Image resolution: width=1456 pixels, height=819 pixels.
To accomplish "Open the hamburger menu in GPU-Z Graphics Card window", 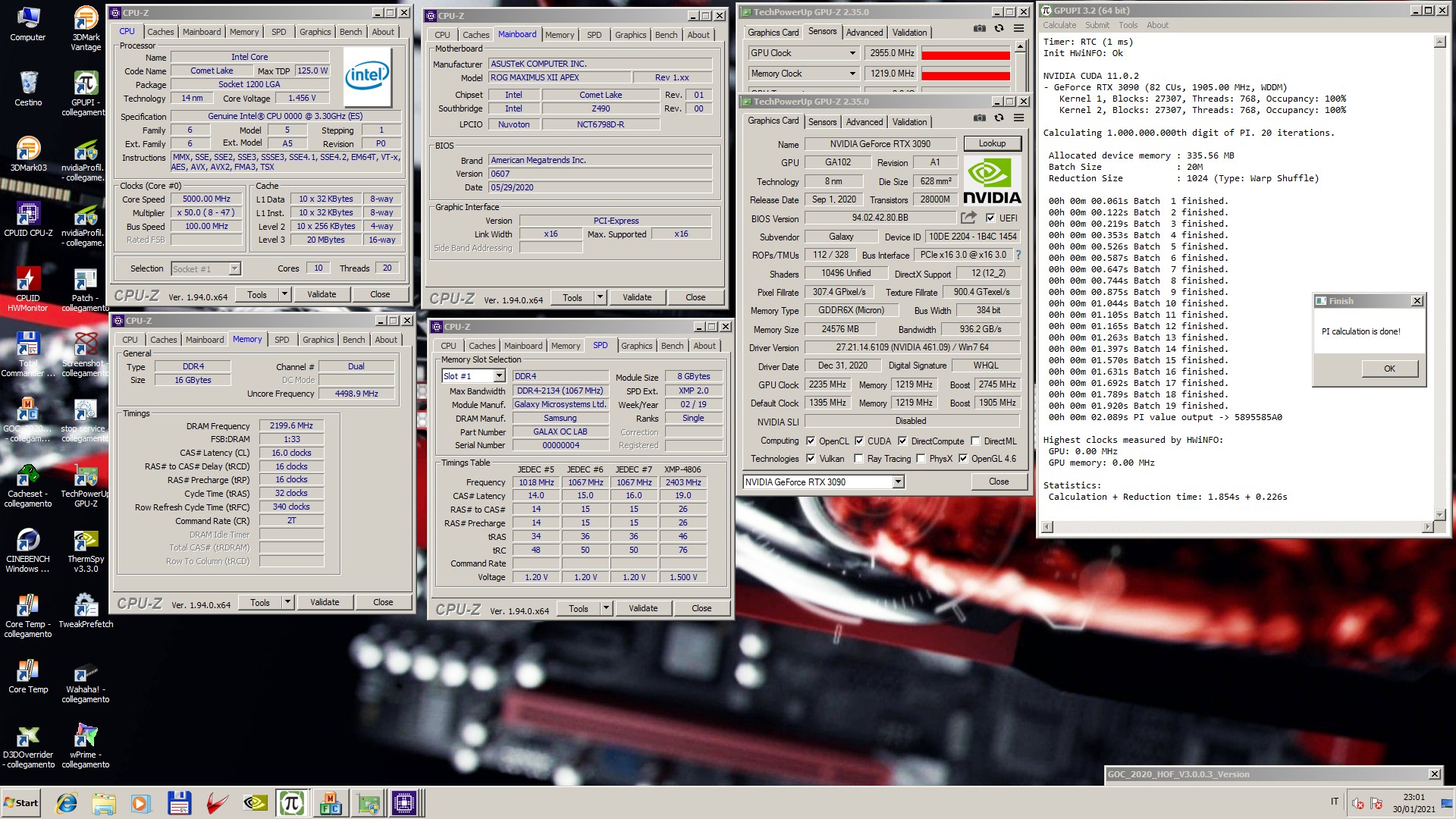I will pyautogui.click(x=1018, y=118).
